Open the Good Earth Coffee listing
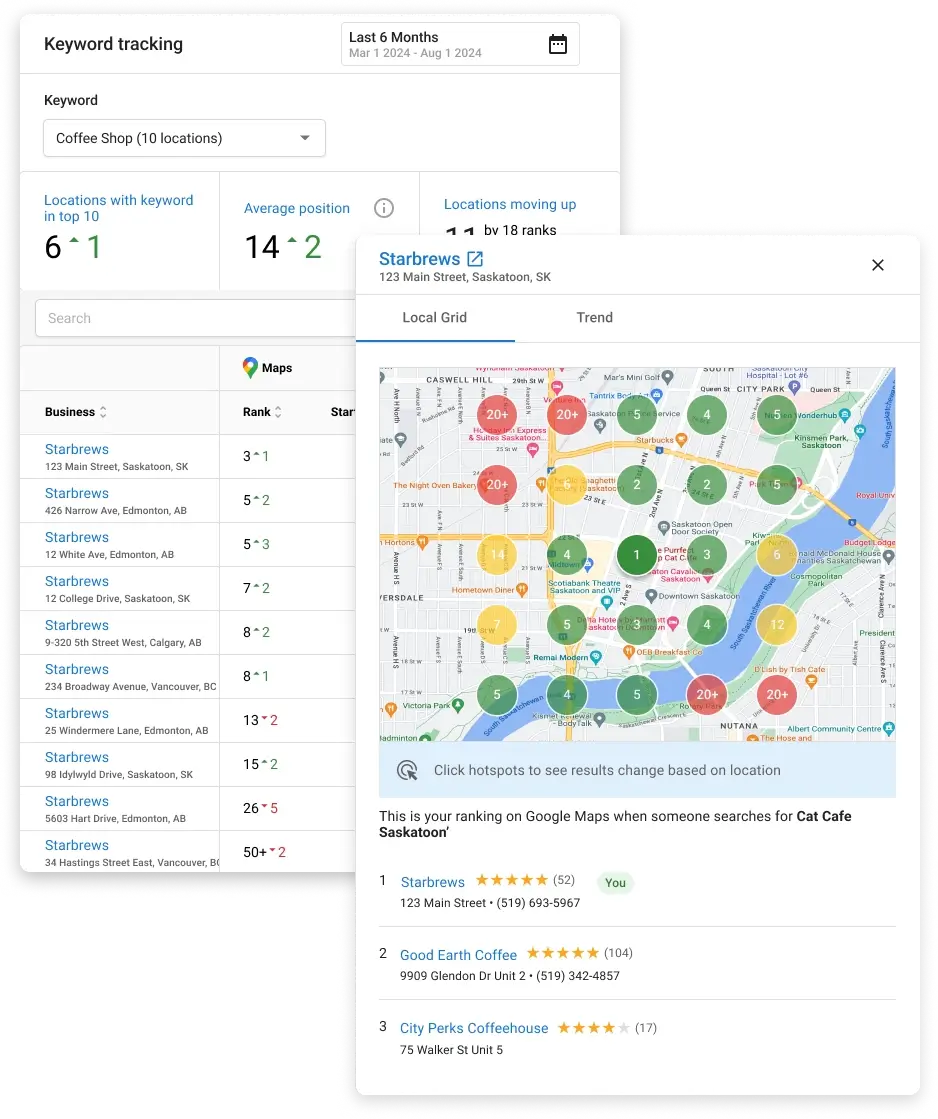 pyautogui.click(x=458, y=955)
